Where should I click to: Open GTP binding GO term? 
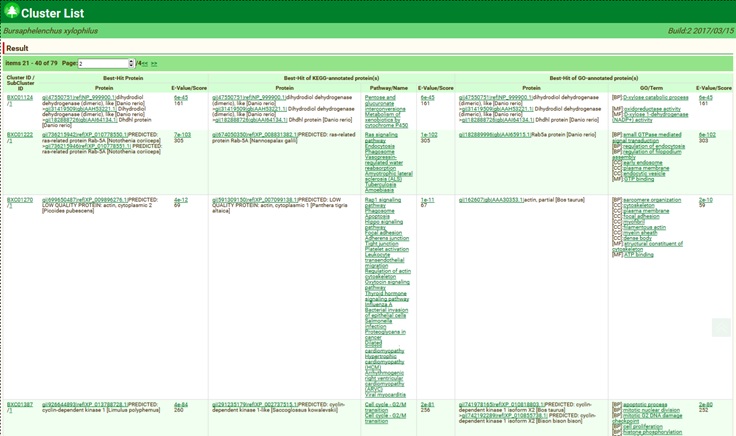(x=638, y=179)
